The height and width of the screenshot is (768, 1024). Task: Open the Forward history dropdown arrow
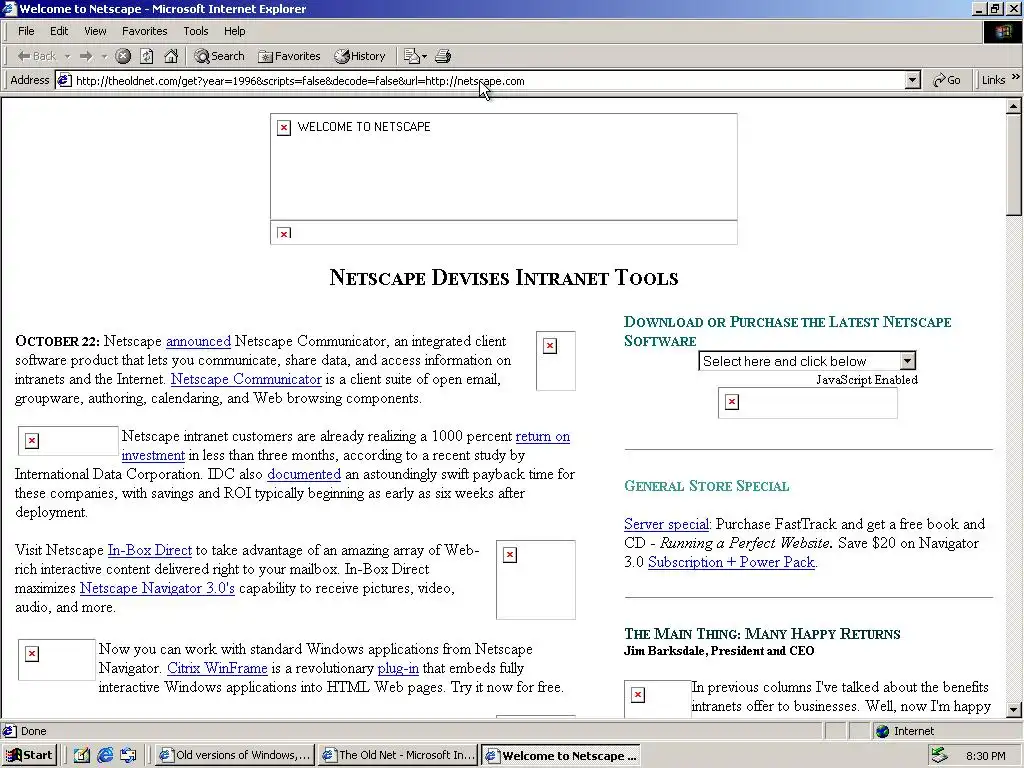point(104,56)
